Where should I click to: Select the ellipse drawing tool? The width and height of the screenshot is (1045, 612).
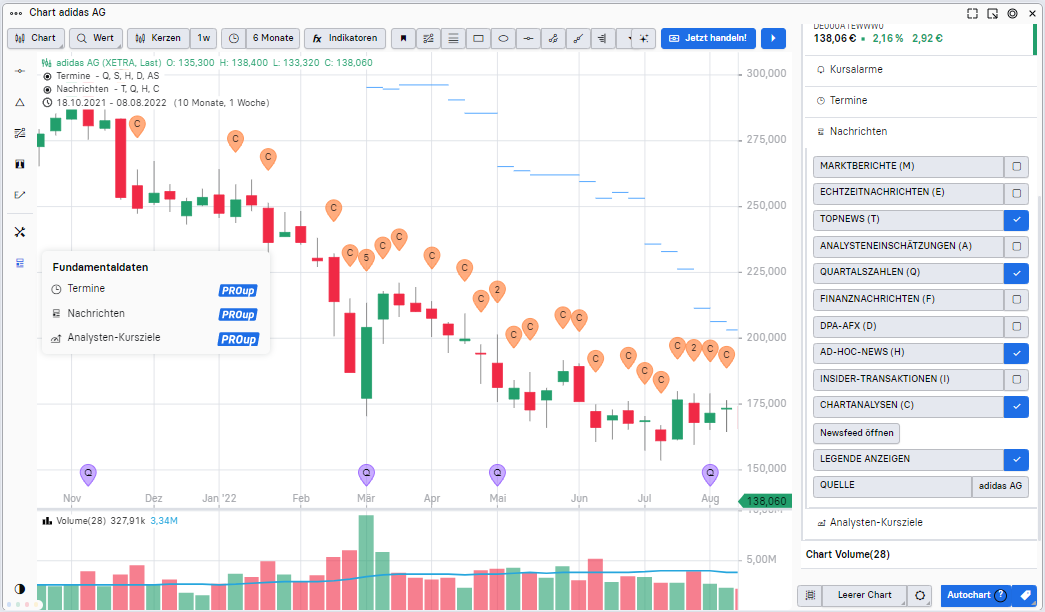coord(503,39)
